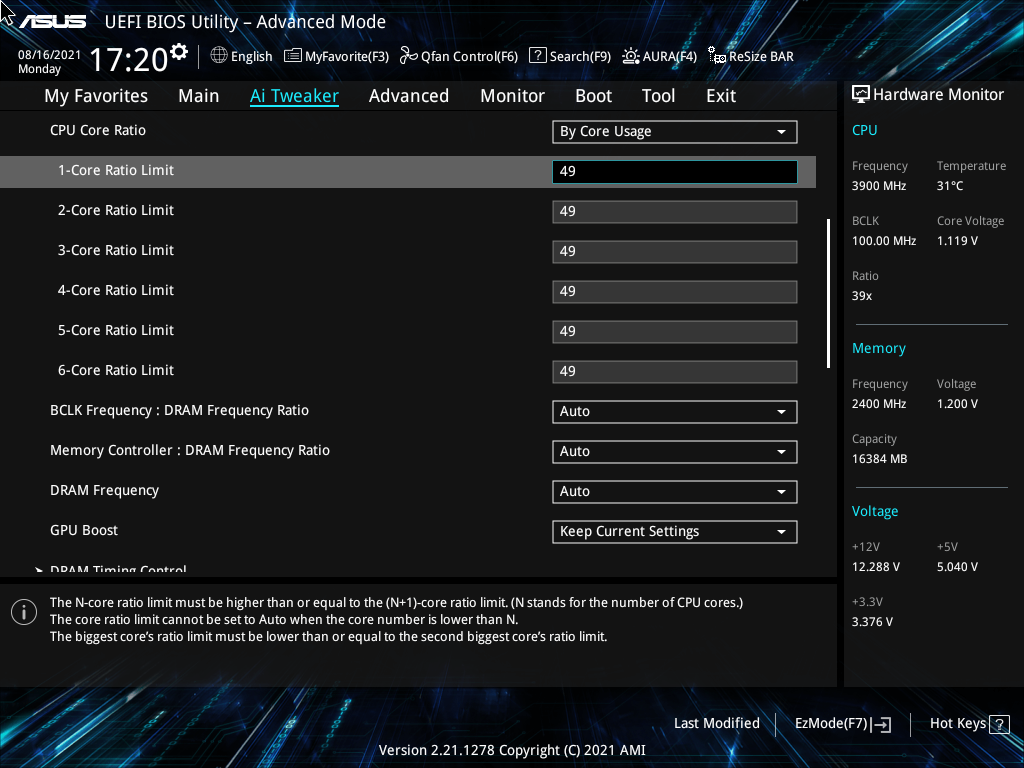Screen dimensions: 1024x768
Task: Click the +12V 12.288 V reading
Action: pos(876,567)
